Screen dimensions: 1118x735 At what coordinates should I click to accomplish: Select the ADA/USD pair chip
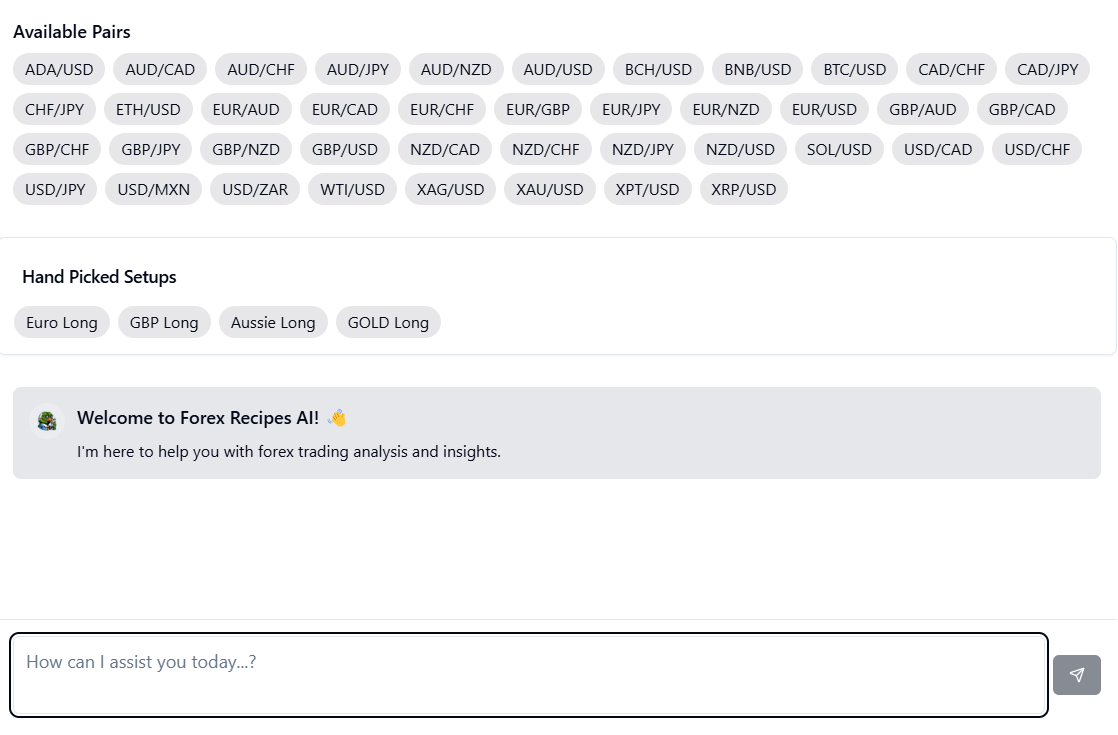pyautogui.click(x=59, y=69)
